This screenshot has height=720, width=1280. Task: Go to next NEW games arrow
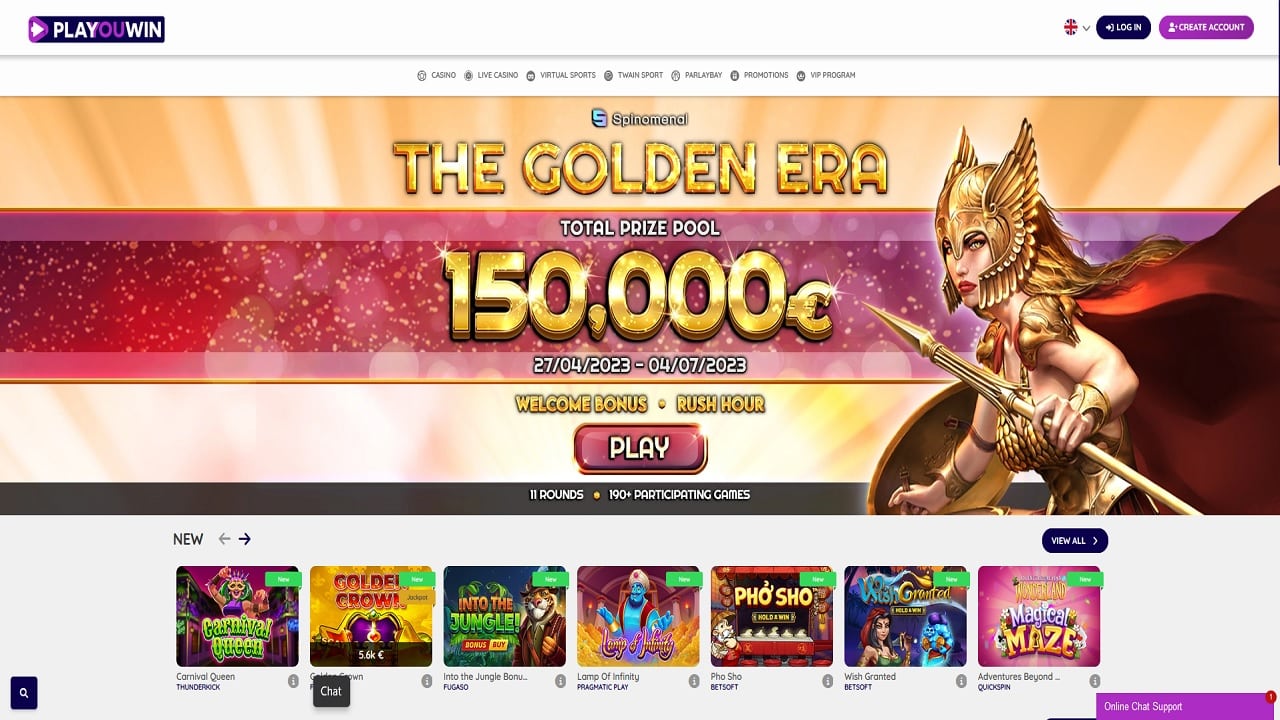pyautogui.click(x=245, y=539)
